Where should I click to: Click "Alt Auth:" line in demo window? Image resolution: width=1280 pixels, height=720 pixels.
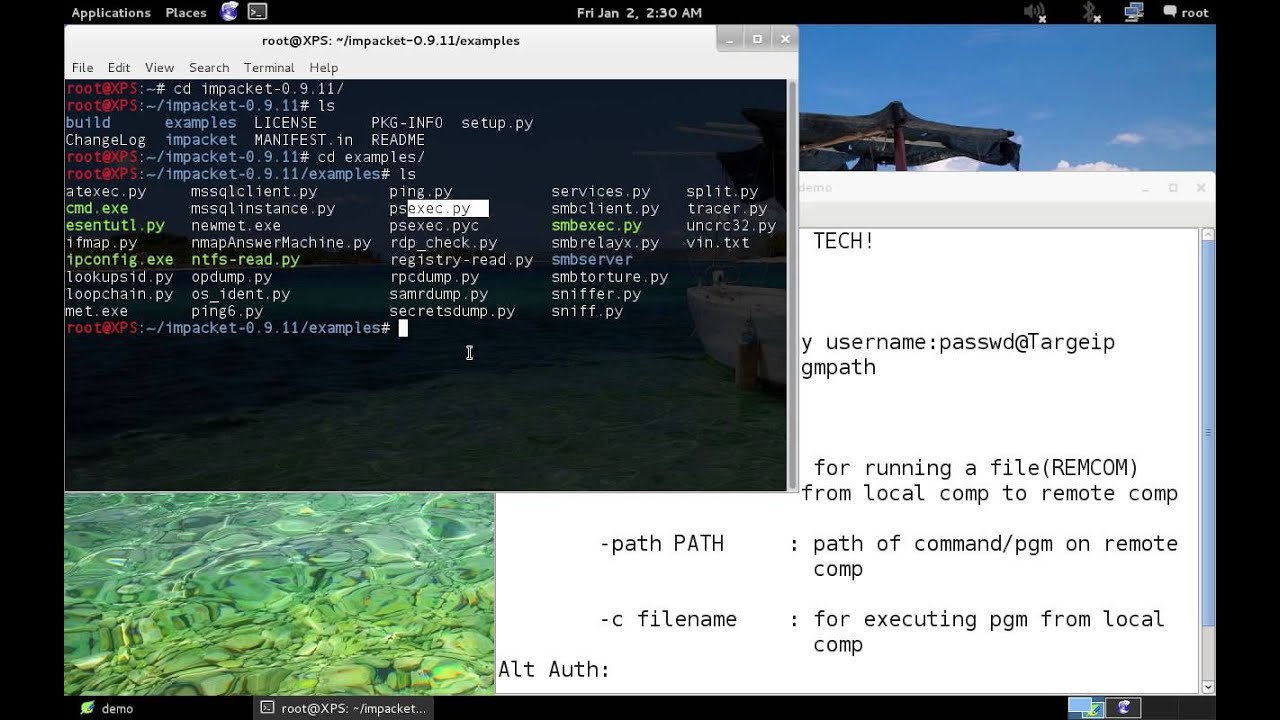point(554,669)
